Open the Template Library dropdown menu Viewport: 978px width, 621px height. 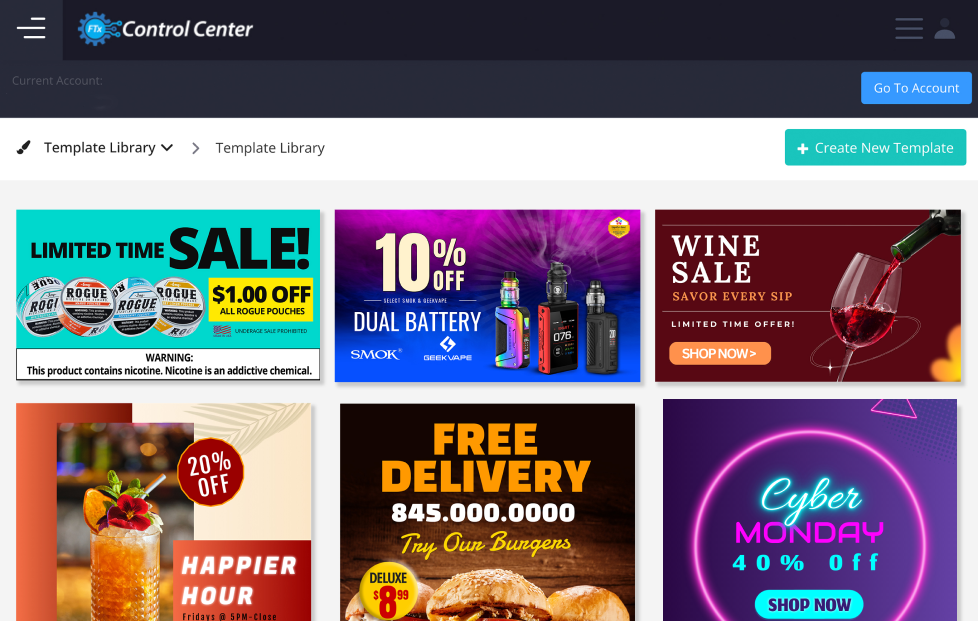(108, 148)
